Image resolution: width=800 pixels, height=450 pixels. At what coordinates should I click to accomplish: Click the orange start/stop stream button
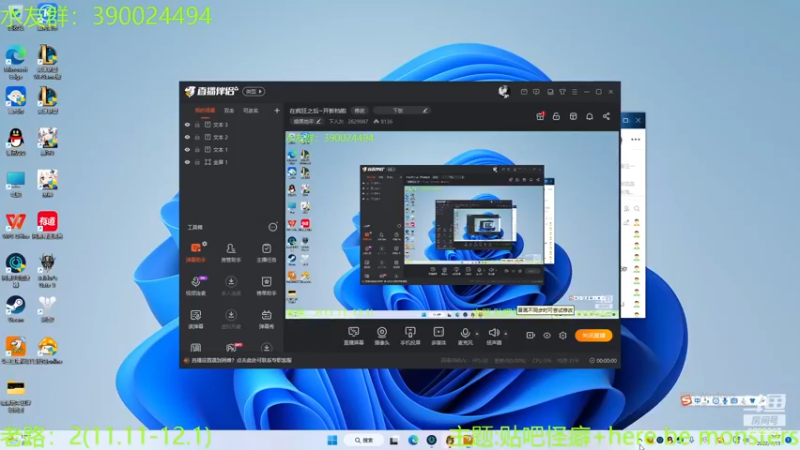593,335
